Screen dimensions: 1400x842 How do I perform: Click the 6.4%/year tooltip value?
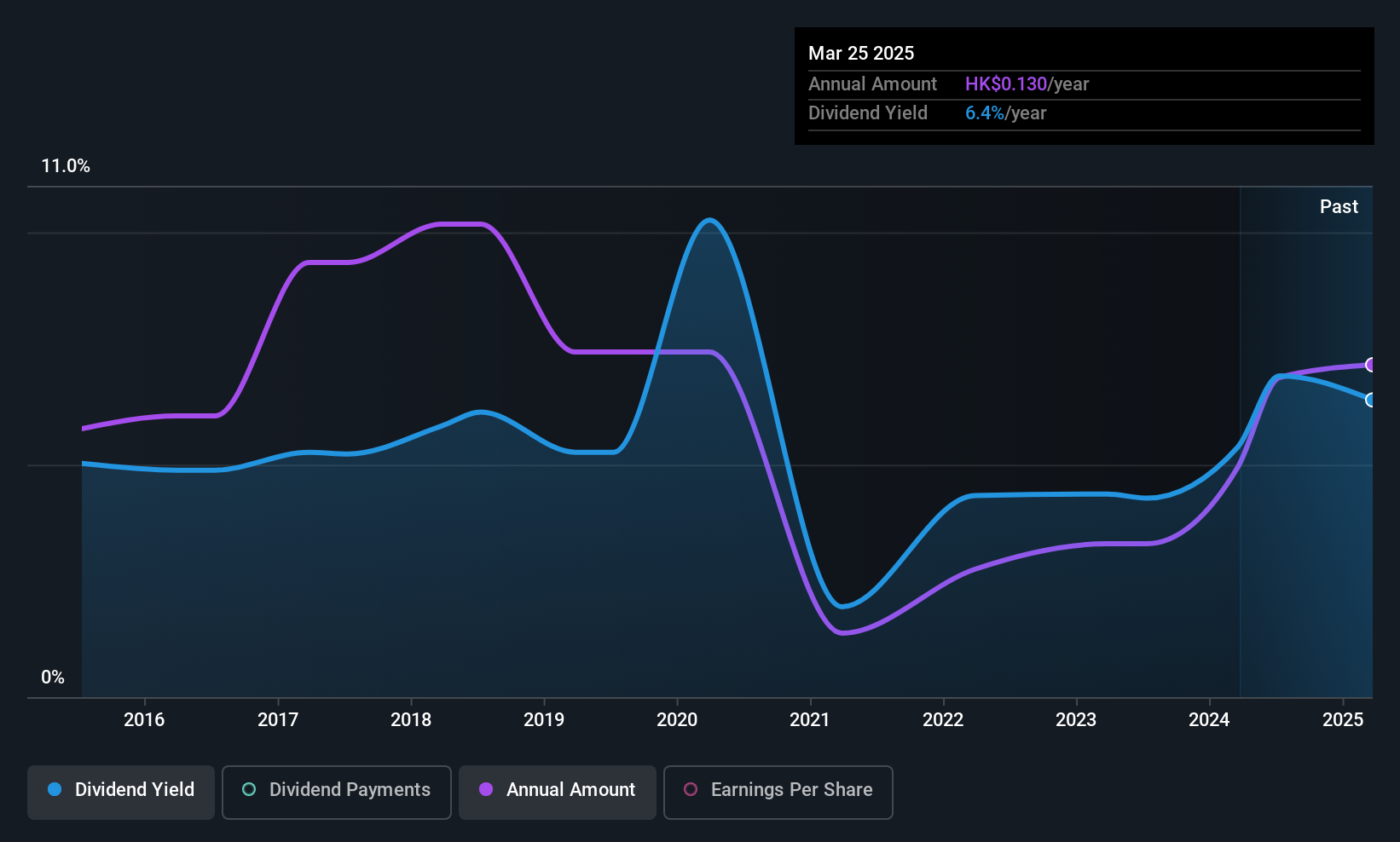coord(1005,112)
